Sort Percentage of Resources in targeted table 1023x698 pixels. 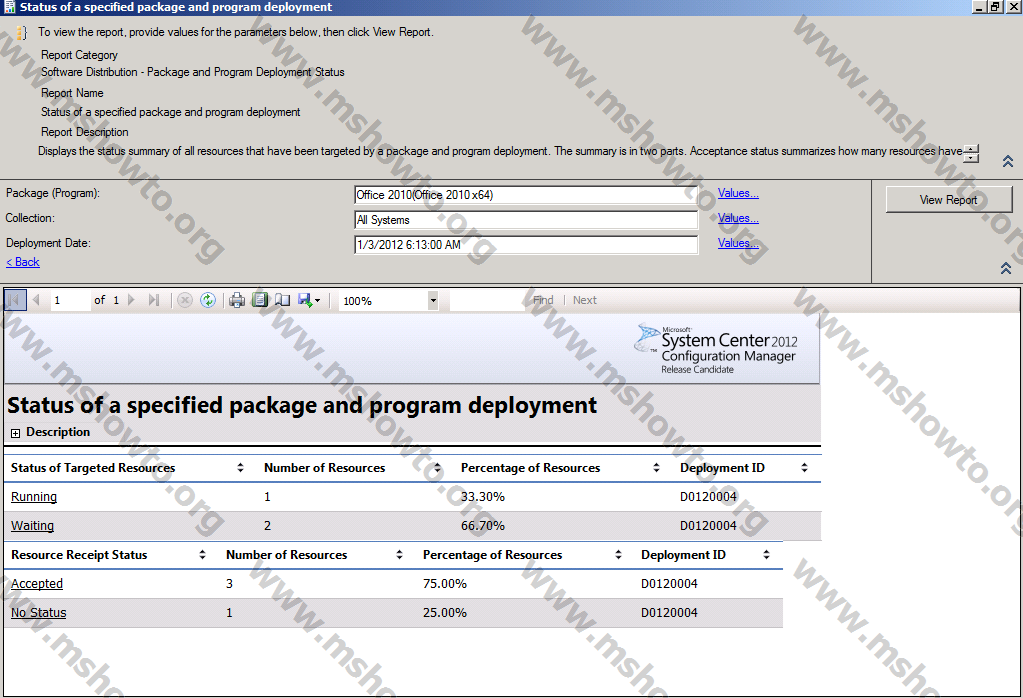656,468
